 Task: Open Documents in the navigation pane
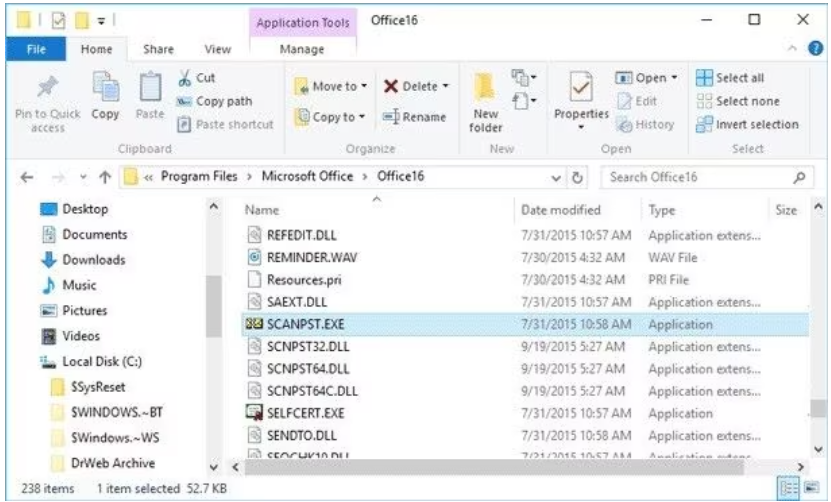pyautogui.click(x=84, y=234)
